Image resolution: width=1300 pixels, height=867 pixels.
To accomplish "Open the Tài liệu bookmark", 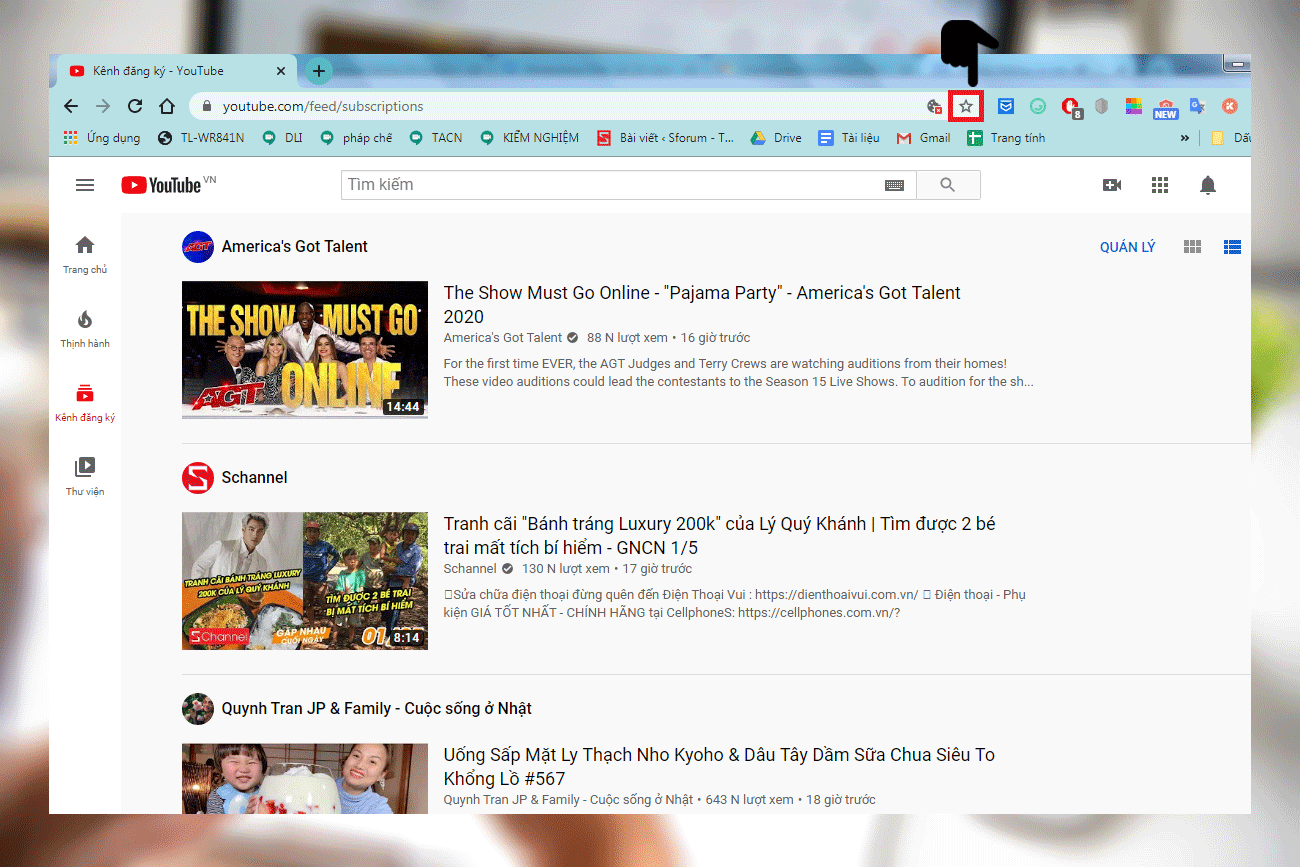I will (x=849, y=138).
